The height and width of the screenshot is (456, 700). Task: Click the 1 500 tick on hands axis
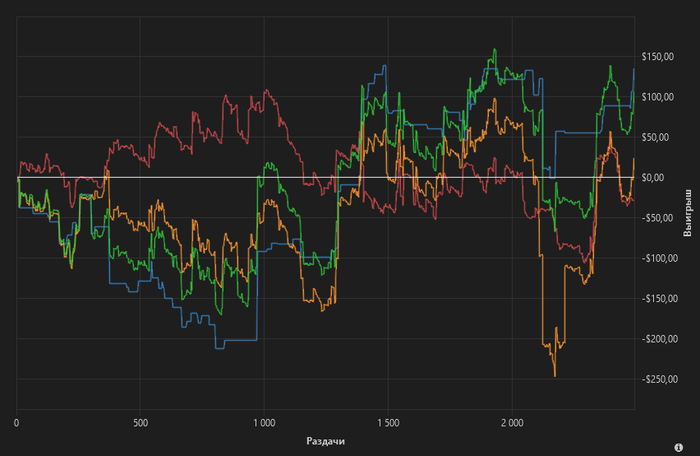388,423
